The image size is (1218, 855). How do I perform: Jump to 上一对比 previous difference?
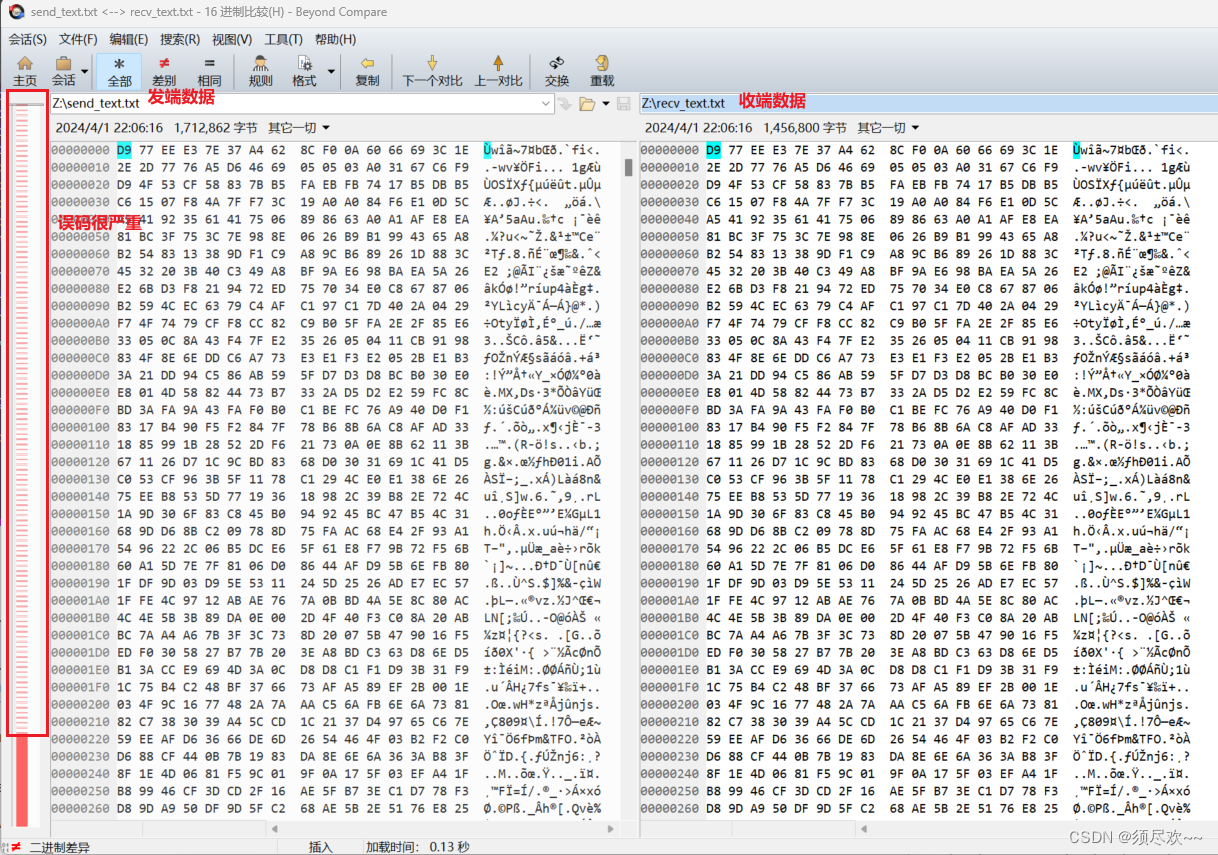coord(498,70)
